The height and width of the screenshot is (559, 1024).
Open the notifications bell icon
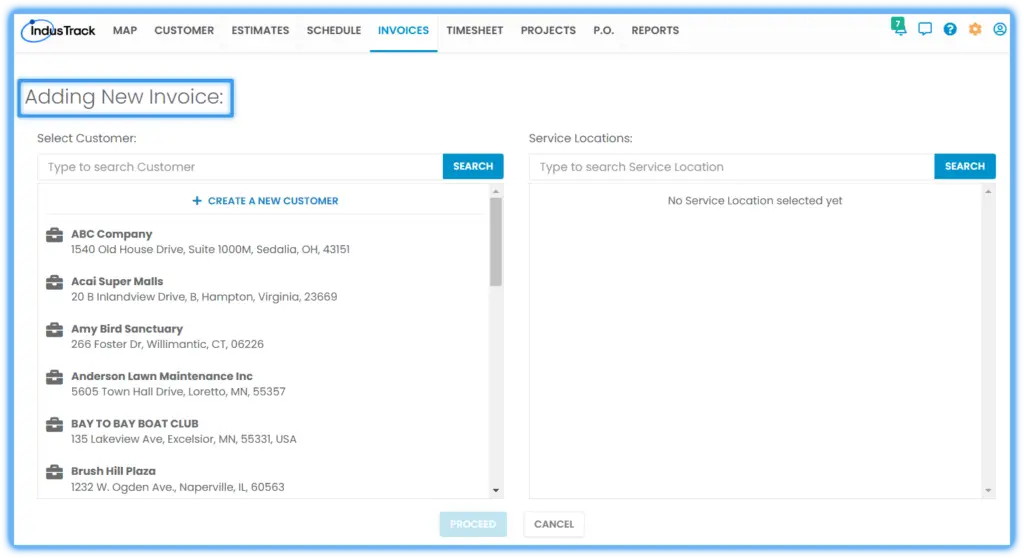tap(899, 27)
